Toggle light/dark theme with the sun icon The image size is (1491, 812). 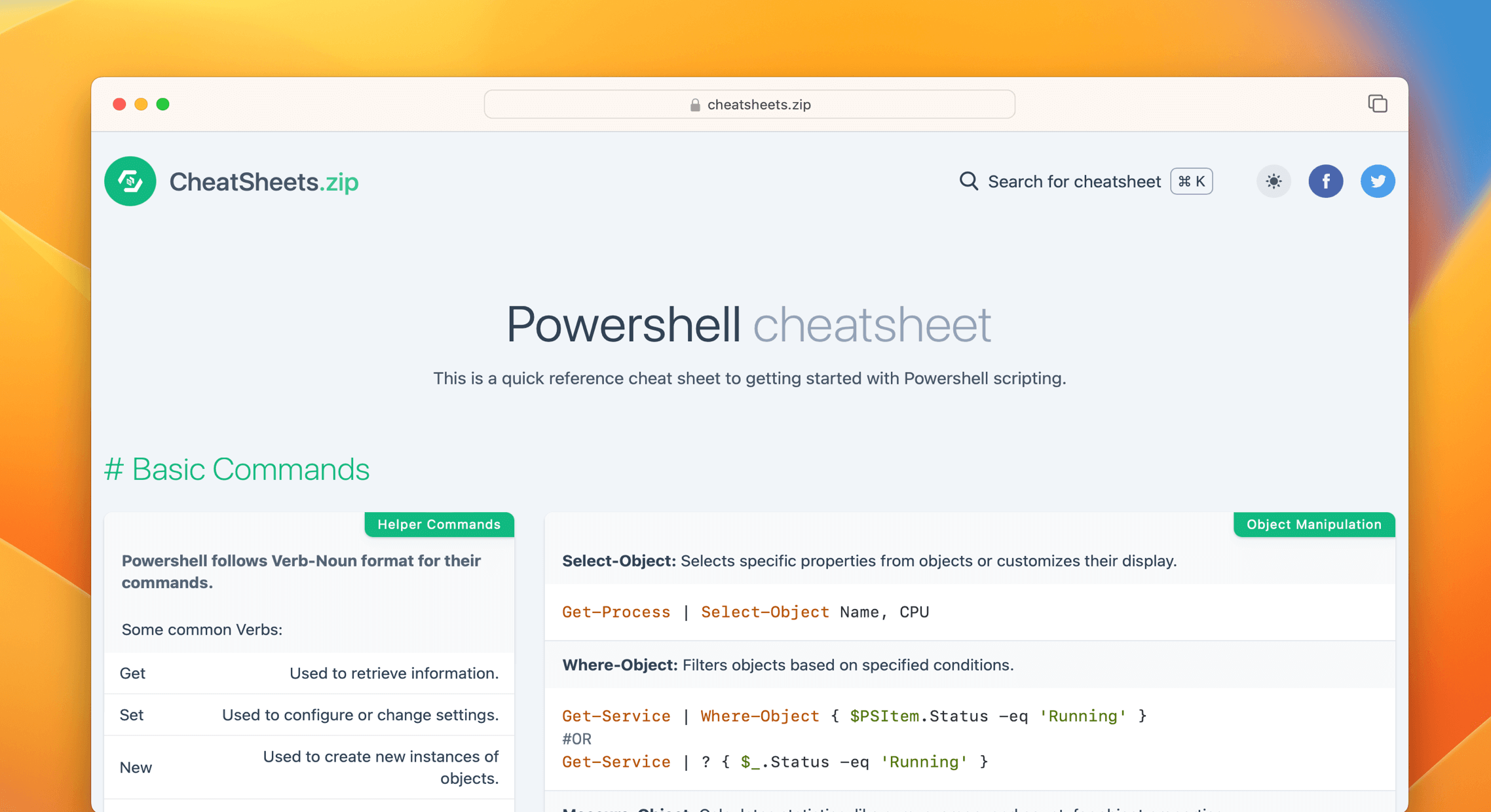pos(1274,181)
